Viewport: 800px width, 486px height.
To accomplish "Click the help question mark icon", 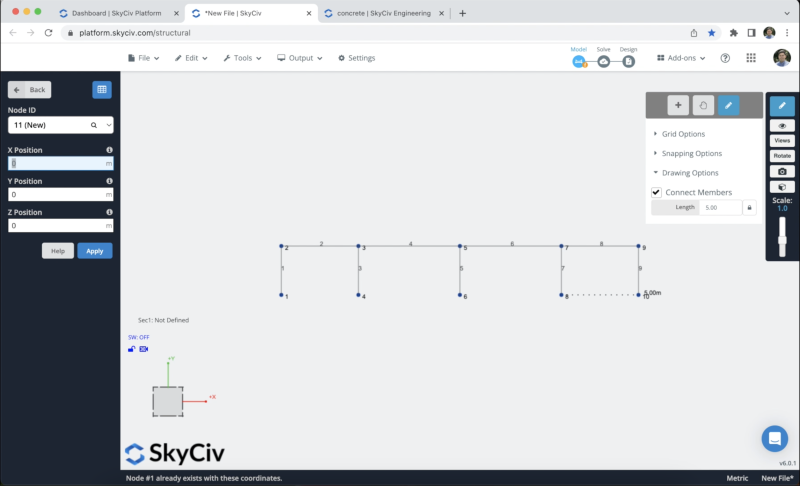I will pos(725,58).
